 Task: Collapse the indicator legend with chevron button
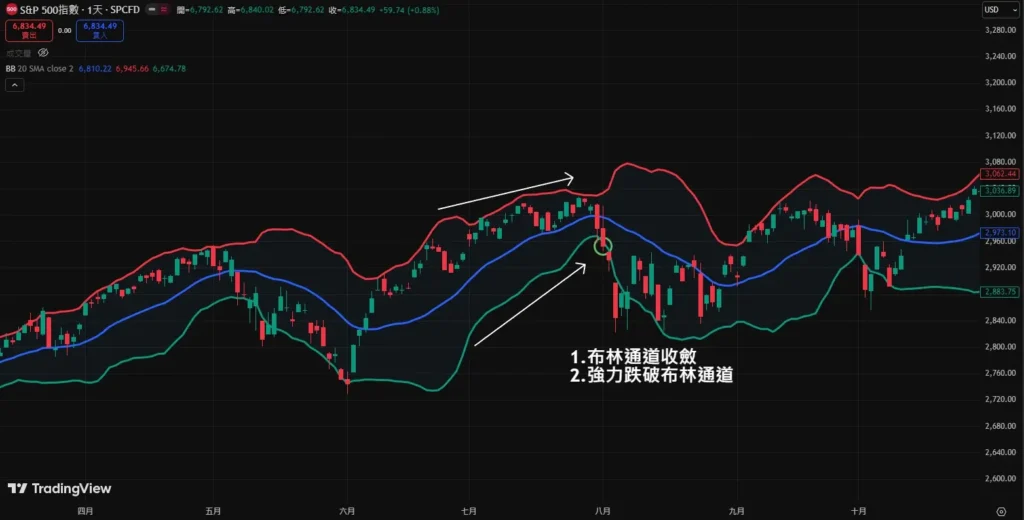(14, 85)
